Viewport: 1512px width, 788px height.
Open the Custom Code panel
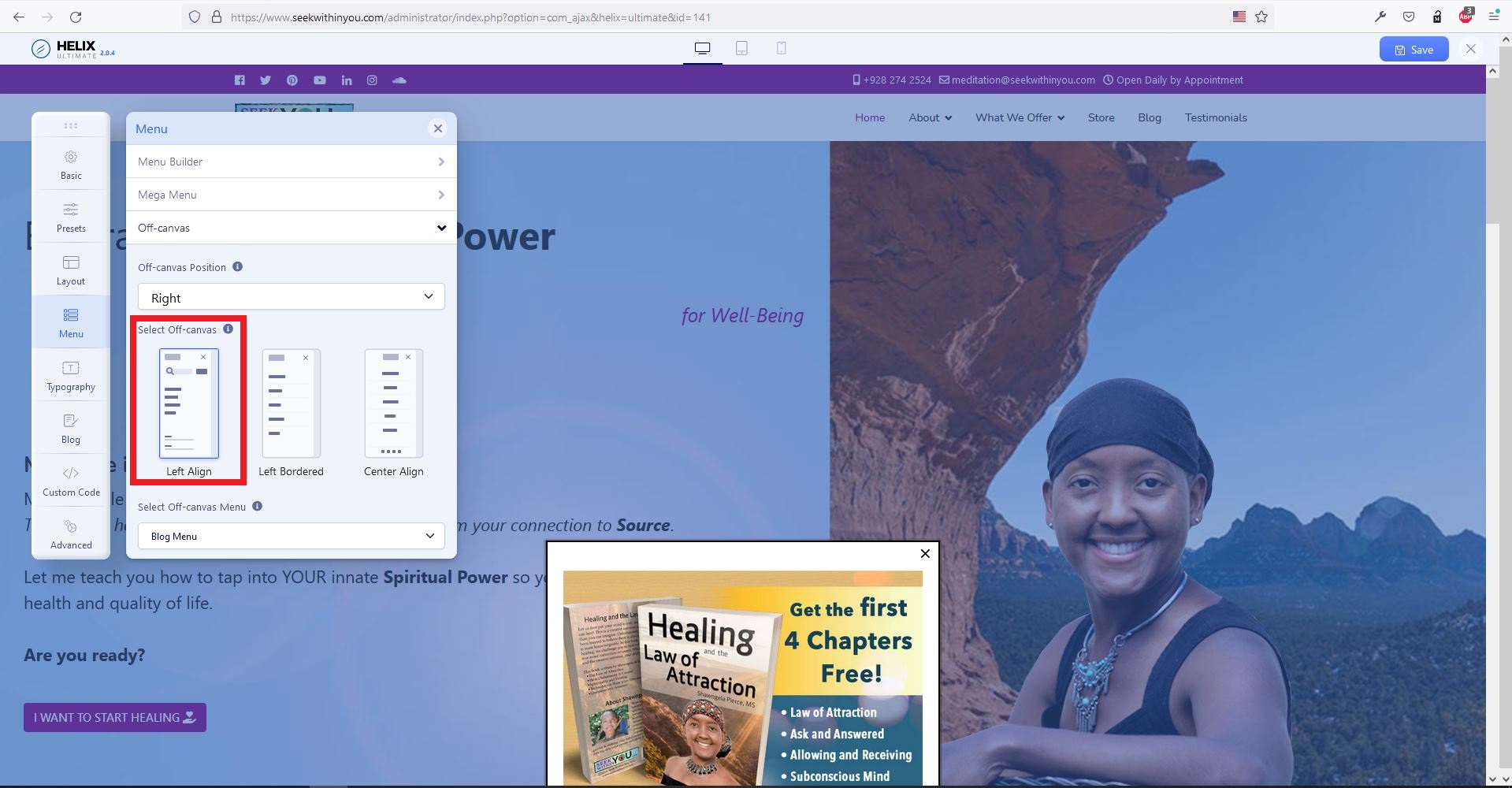tap(71, 481)
